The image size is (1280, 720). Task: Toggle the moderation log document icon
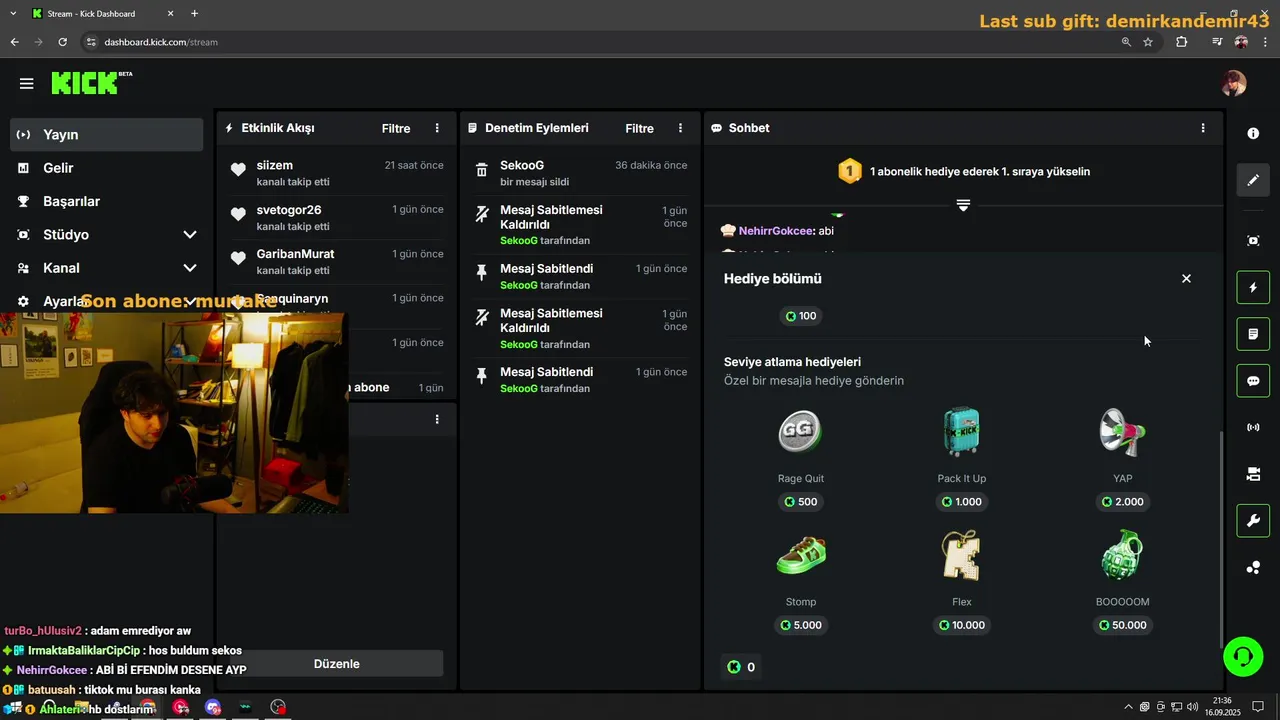coord(1253,334)
